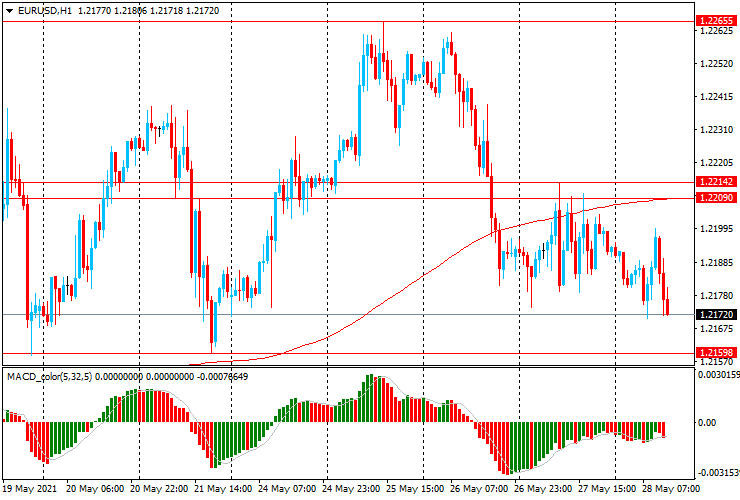Select the 1.22655 red price label

tap(716, 20)
